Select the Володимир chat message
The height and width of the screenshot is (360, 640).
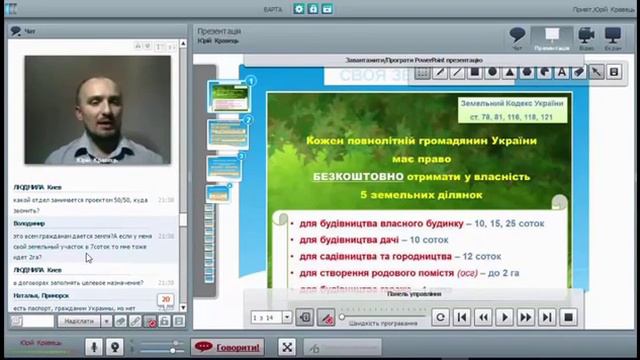(x=93, y=241)
